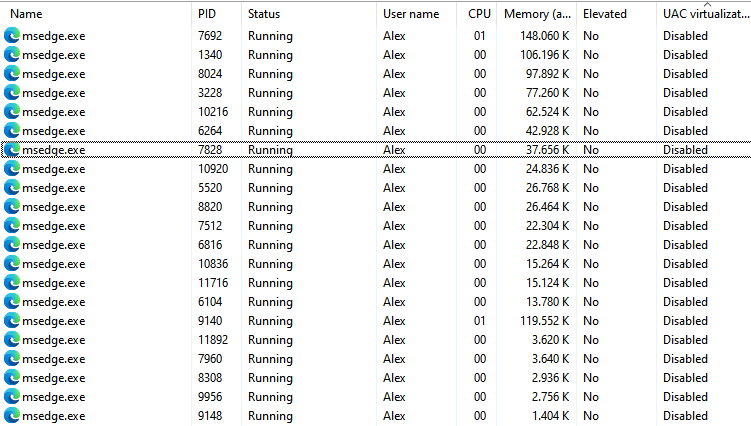Viewport: 751px width, 426px height.
Task: Sort by the Memory column header
Action: pos(537,14)
